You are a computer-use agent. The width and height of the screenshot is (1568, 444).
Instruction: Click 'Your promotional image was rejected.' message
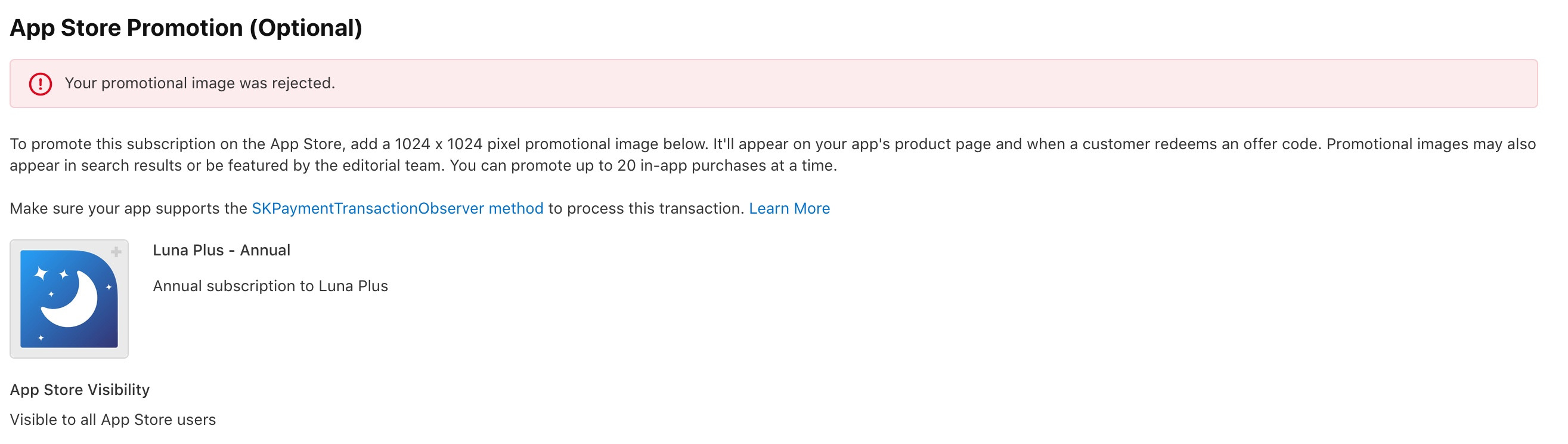pos(200,83)
